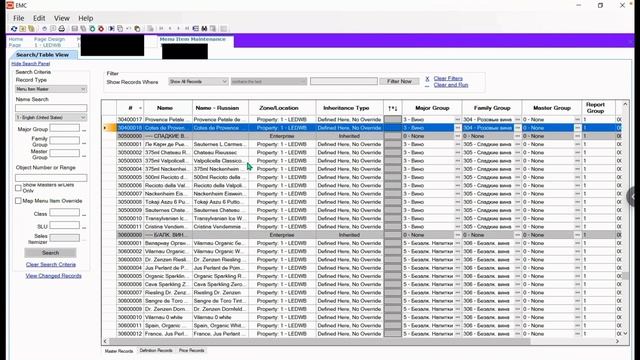Toggle Table/Form view toolbar icon

[x=196, y=29]
